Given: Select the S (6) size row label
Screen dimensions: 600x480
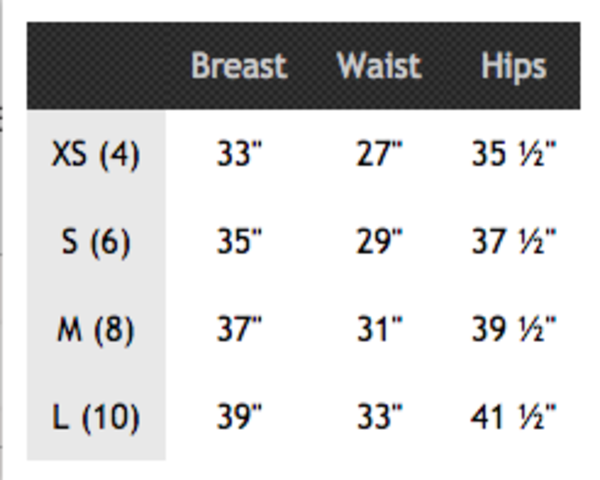Looking at the screenshot, I should (96, 242).
